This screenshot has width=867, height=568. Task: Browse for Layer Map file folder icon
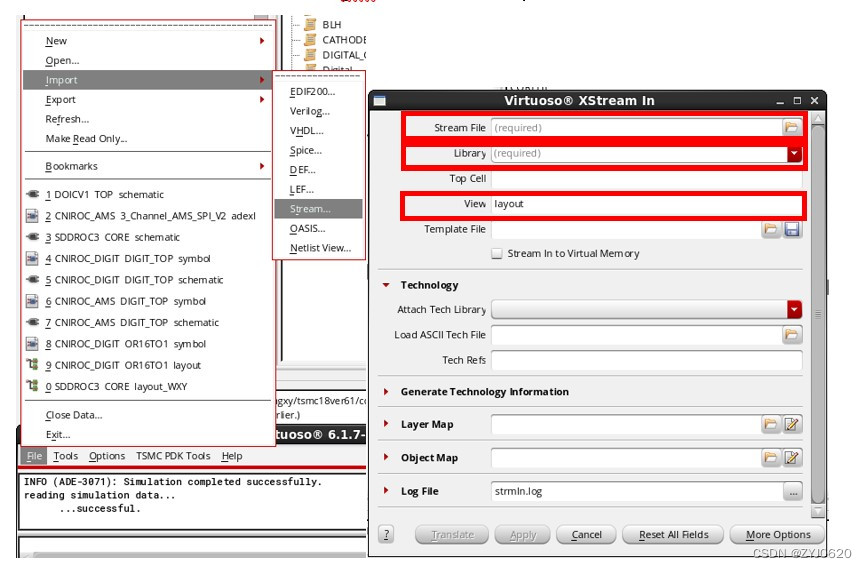pyautogui.click(x=770, y=424)
